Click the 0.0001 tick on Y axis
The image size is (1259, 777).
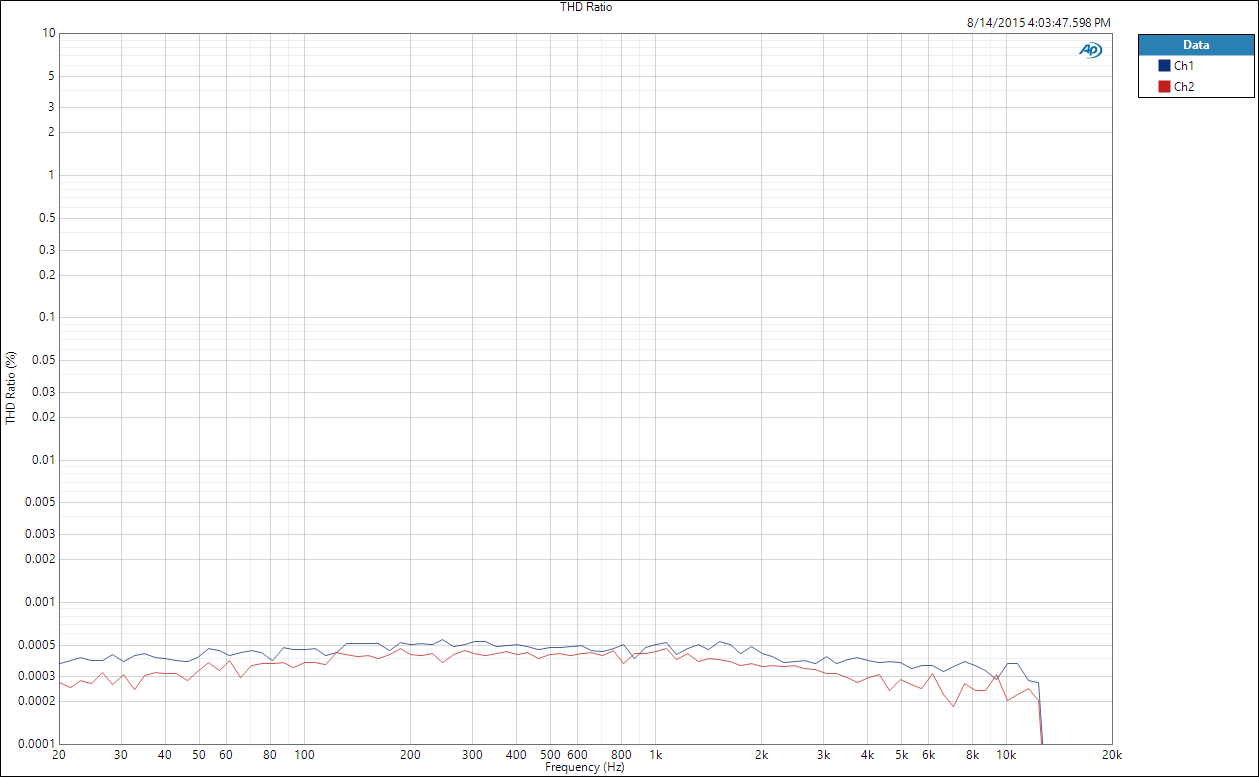coord(37,744)
